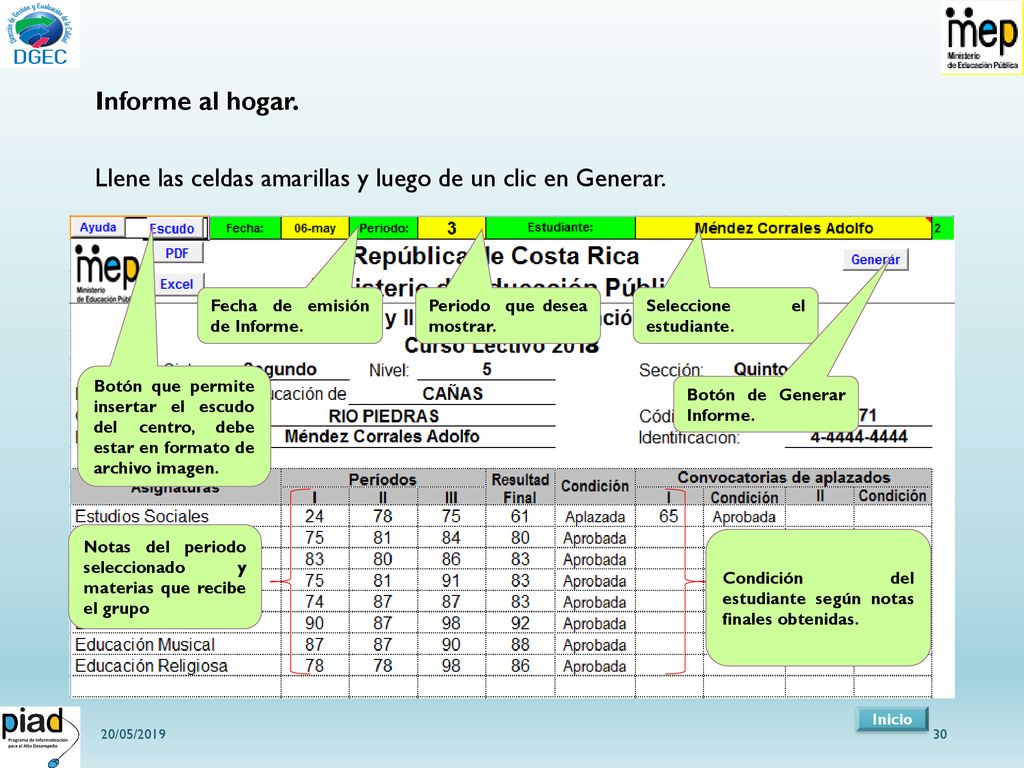Select the student cell Méndez Corrales Adolfo
The width and height of the screenshot is (1024, 768).
(x=784, y=228)
